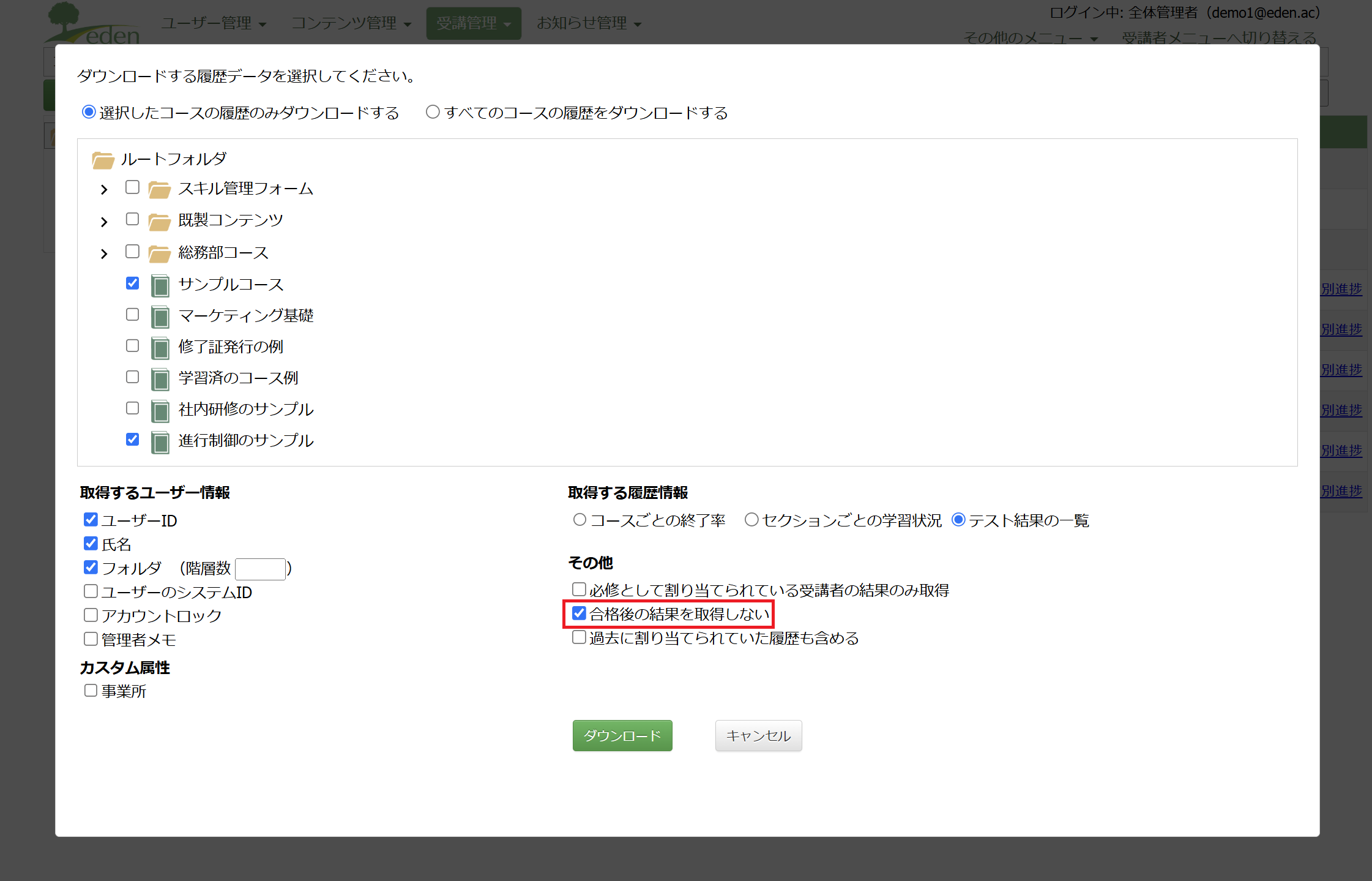
Task: Click the 修了証発行の例 course book icon
Action: coord(160,348)
